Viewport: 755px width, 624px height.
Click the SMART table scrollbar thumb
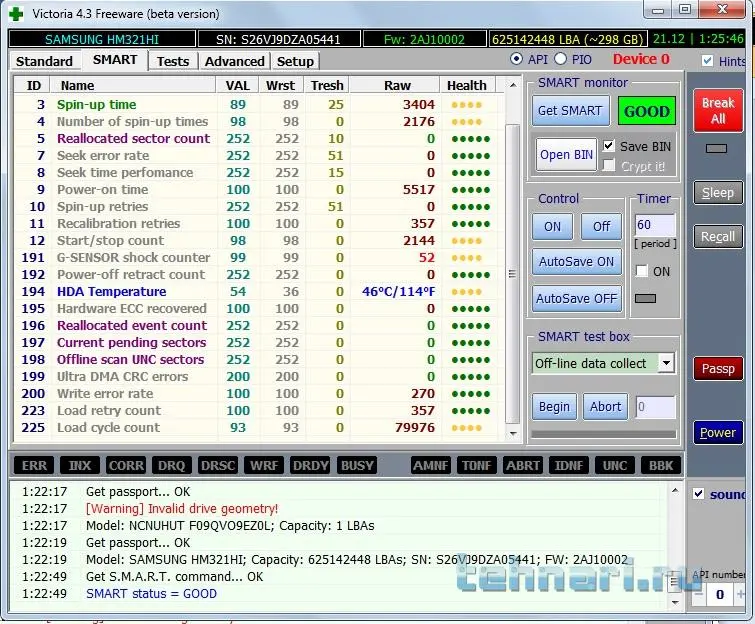click(x=513, y=273)
